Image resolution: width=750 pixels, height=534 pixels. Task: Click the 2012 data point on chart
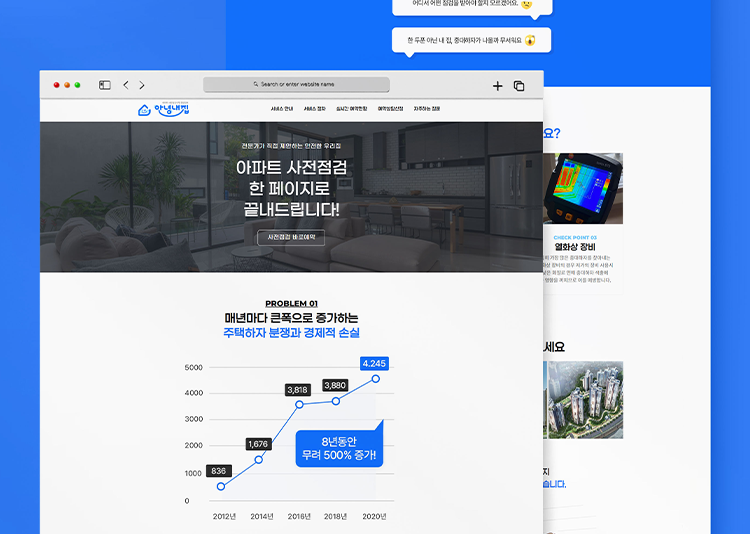[x=221, y=487]
